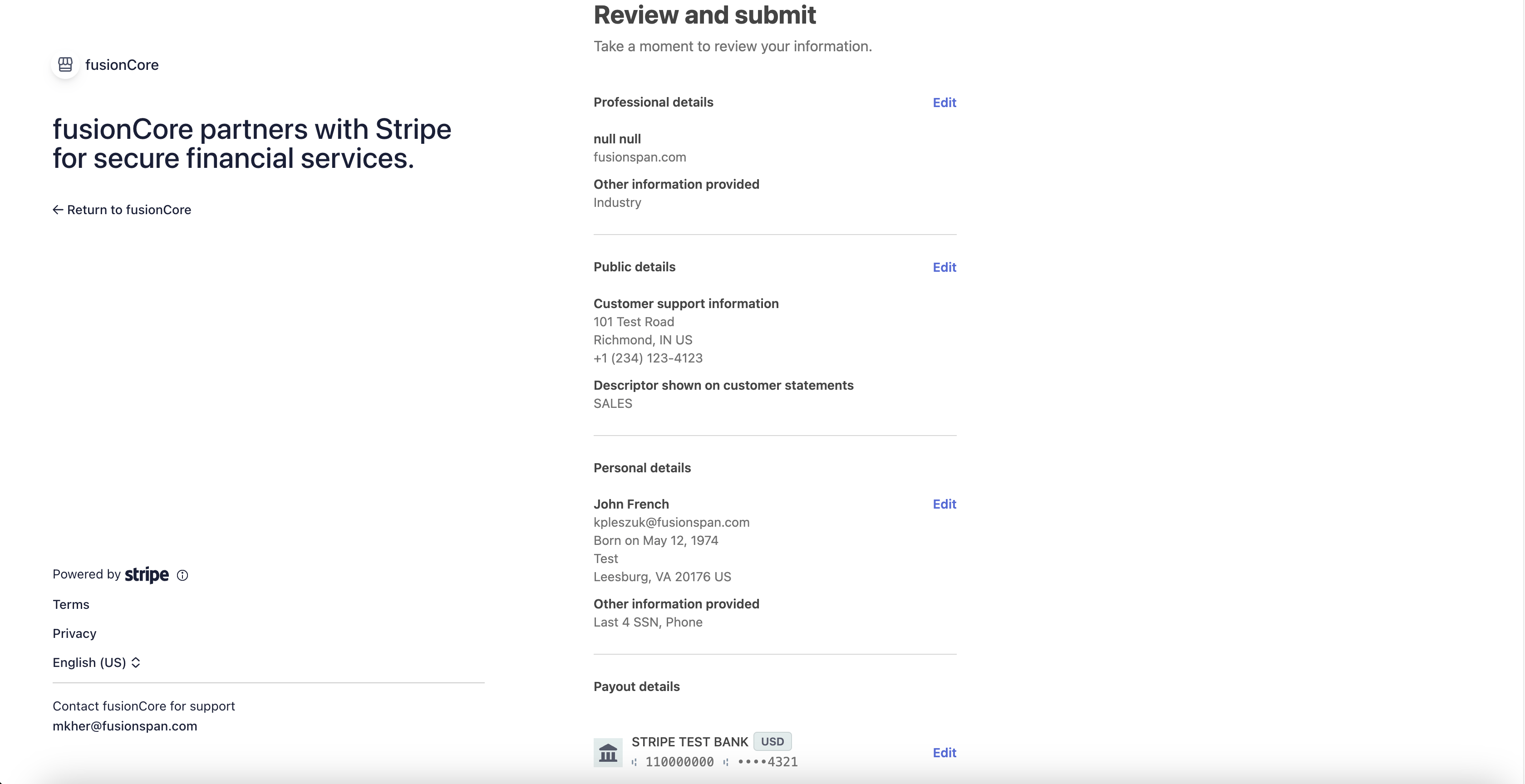Return to fusionCore link

pos(122,210)
